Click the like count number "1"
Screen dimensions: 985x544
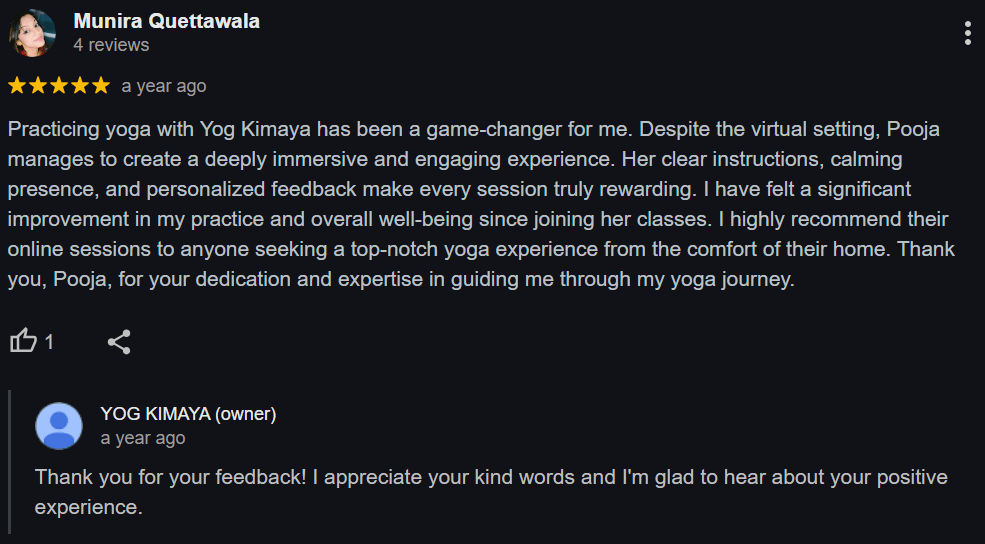[x=49, y=342]
